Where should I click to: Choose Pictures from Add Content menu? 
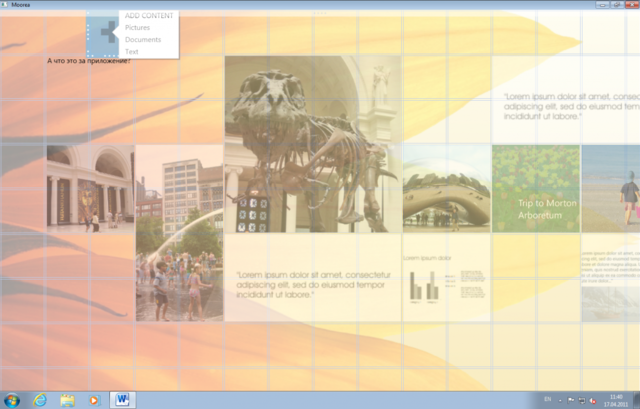[137, 28]
